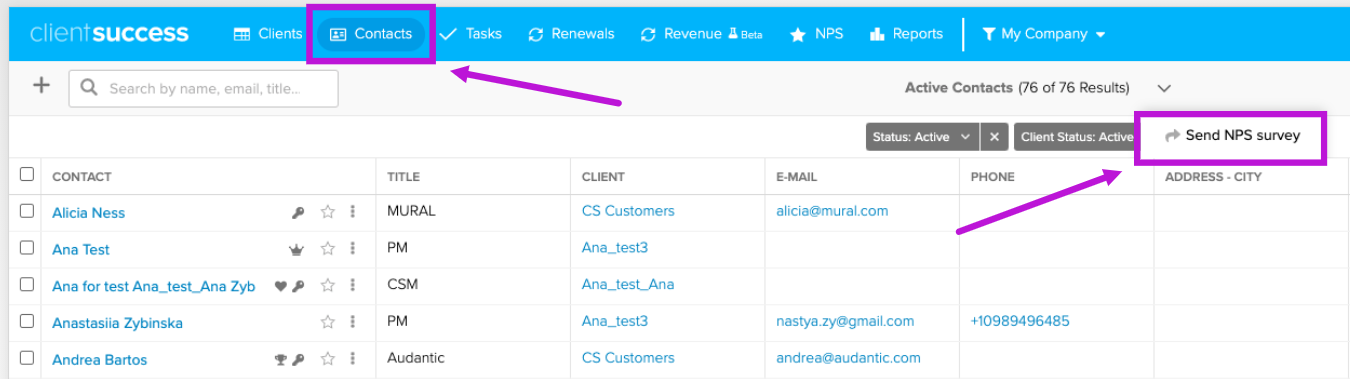Click the Audantic title cell
This screenshot has height=379, width=1350.
click(x=416, y=358)
